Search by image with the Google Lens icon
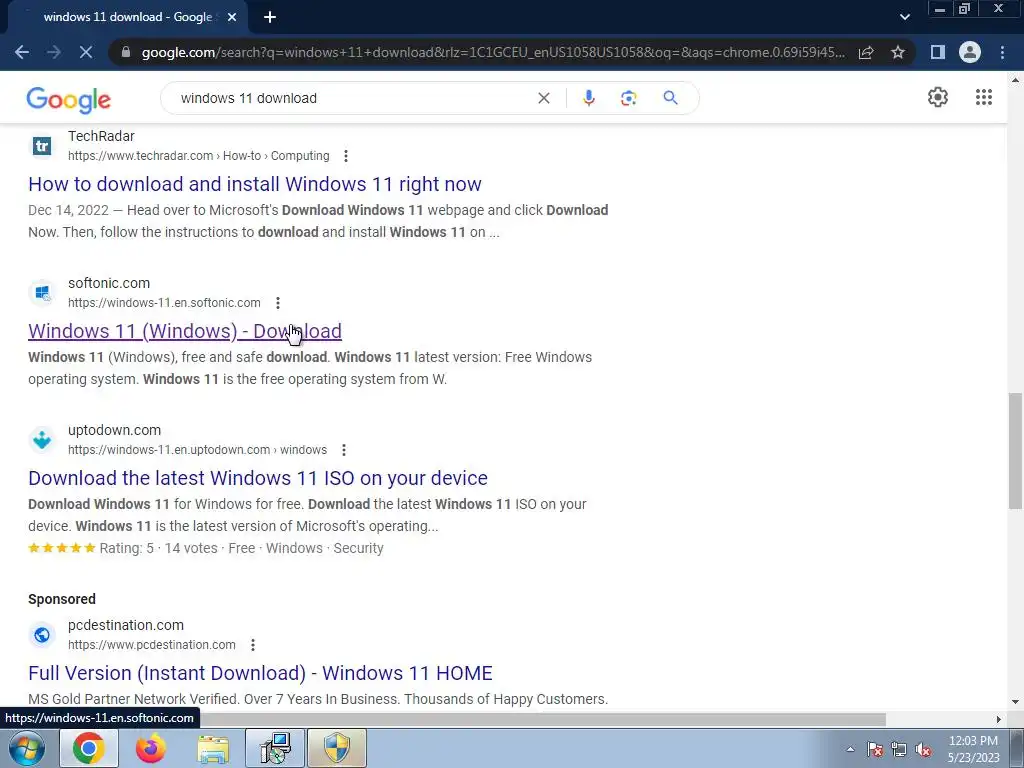The height and width of the screenshot is (768, 1024). click(x=628, y=98)
